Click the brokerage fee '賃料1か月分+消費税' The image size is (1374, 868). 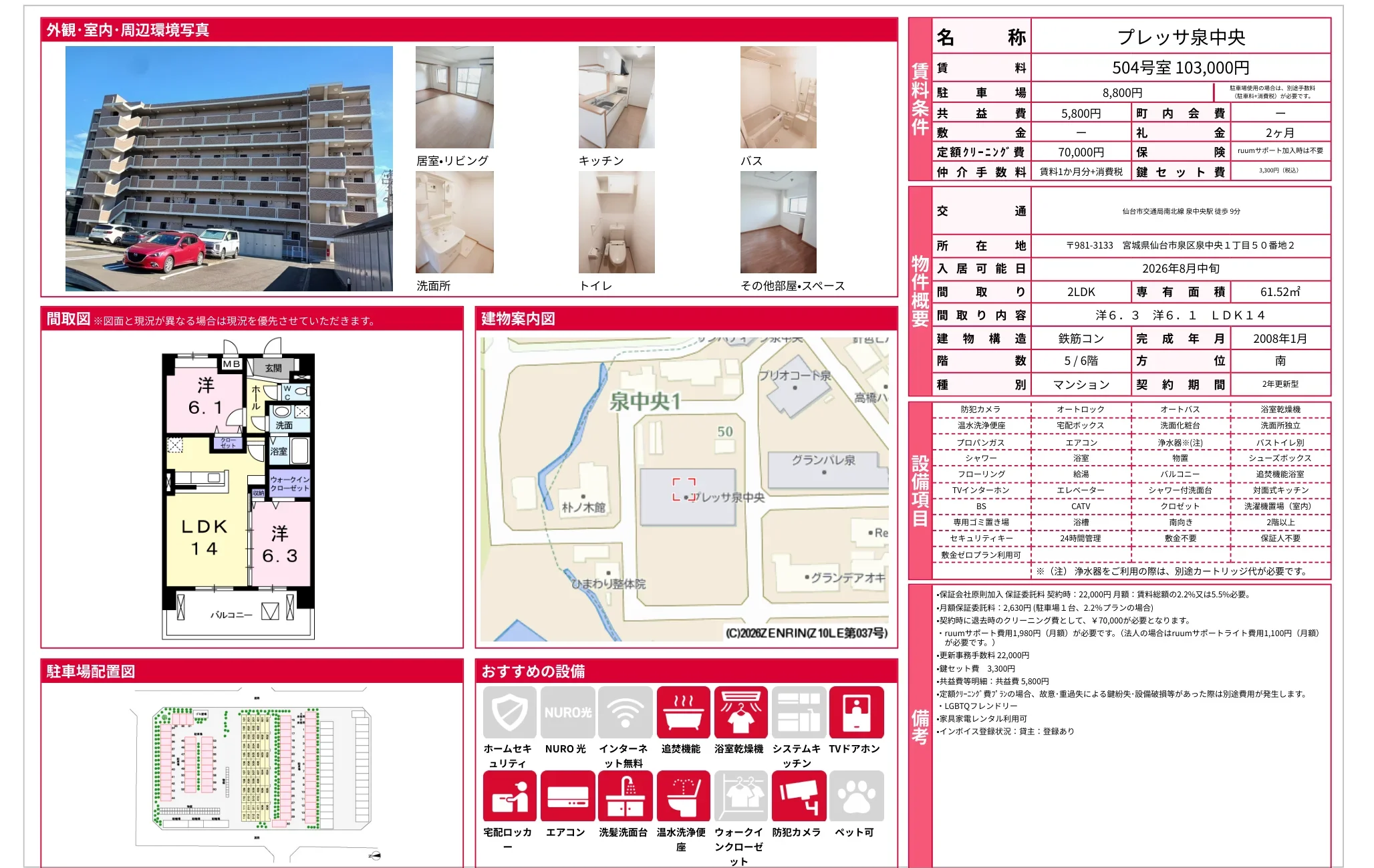tap(1081, 172)
